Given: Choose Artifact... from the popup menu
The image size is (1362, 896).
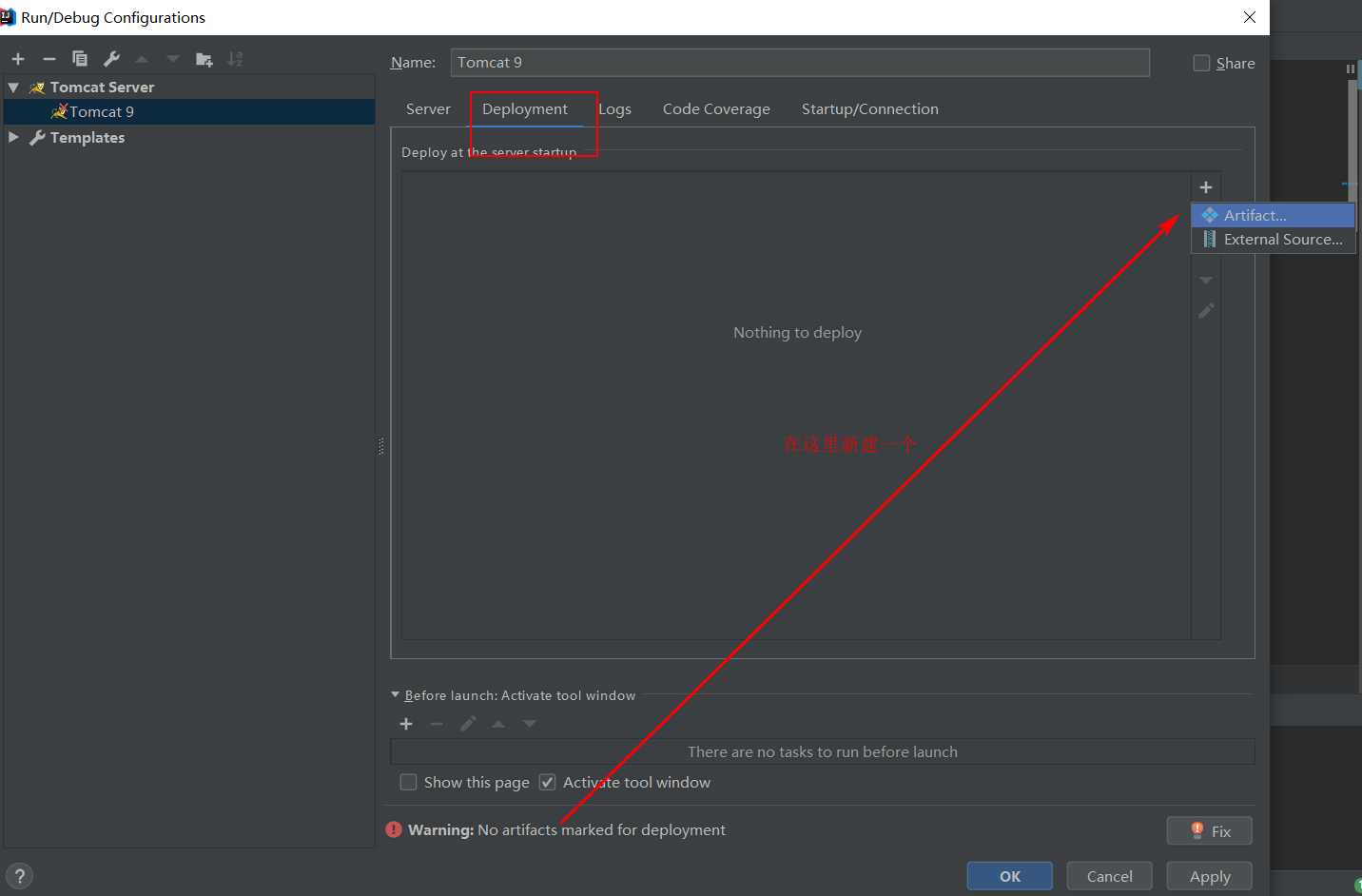Looking at the screenshot, I should pos(1273,215).
